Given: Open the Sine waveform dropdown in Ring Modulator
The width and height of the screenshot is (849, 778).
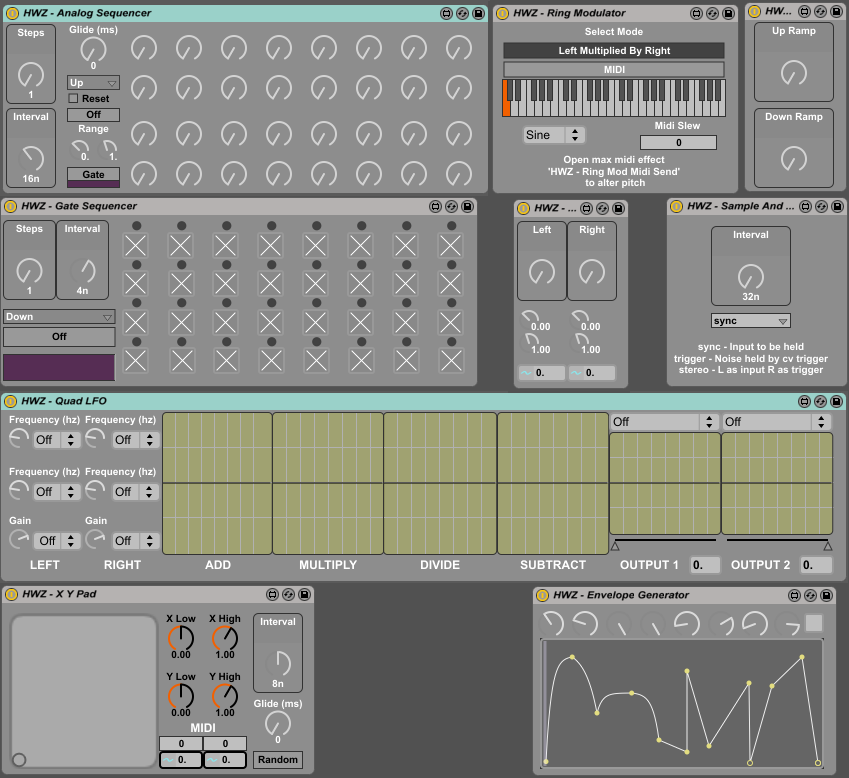Looking at the screenshot, I should coord(554,135).
